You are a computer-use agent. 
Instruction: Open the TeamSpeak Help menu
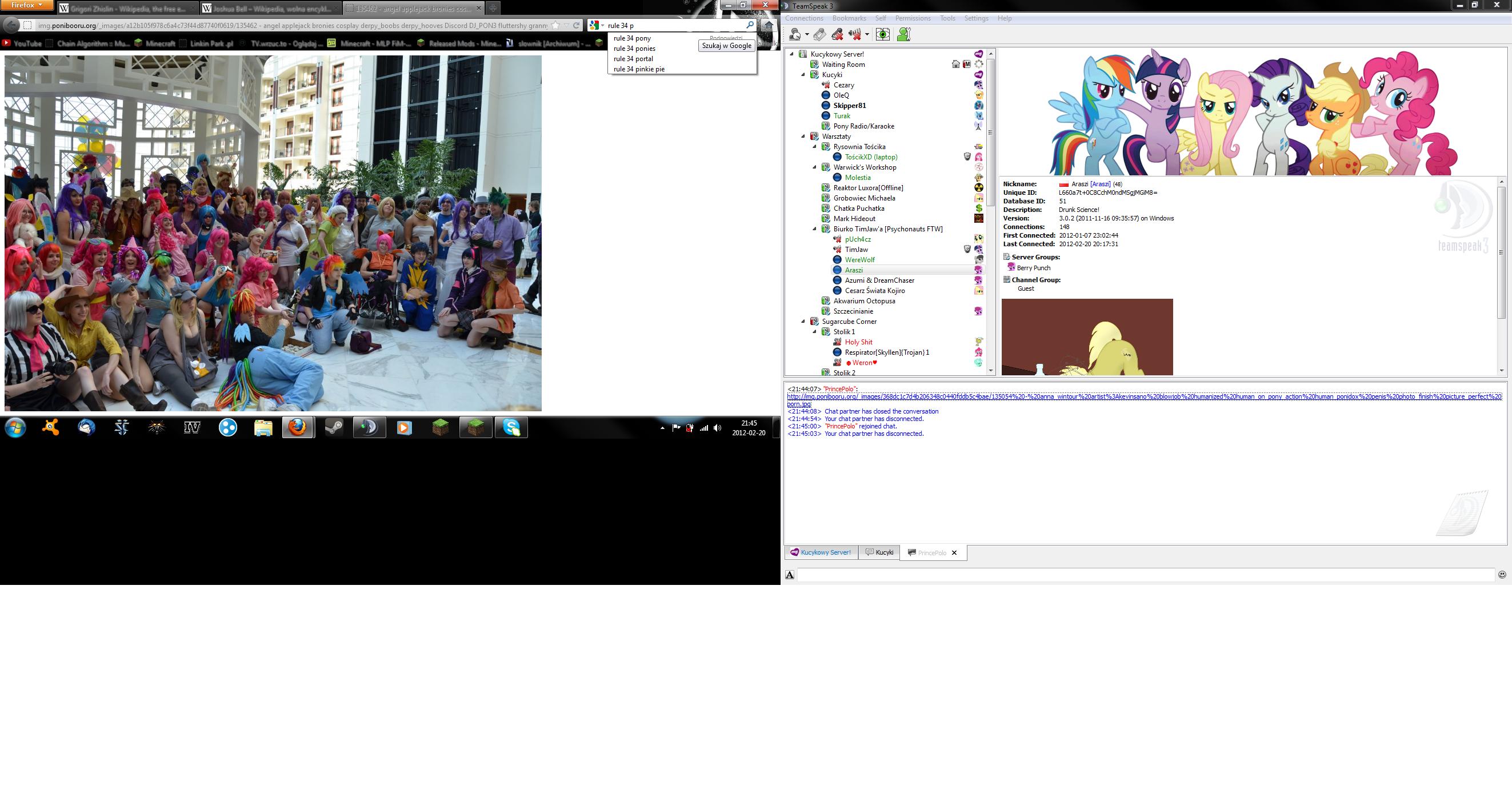click(x=1004, y=18)
